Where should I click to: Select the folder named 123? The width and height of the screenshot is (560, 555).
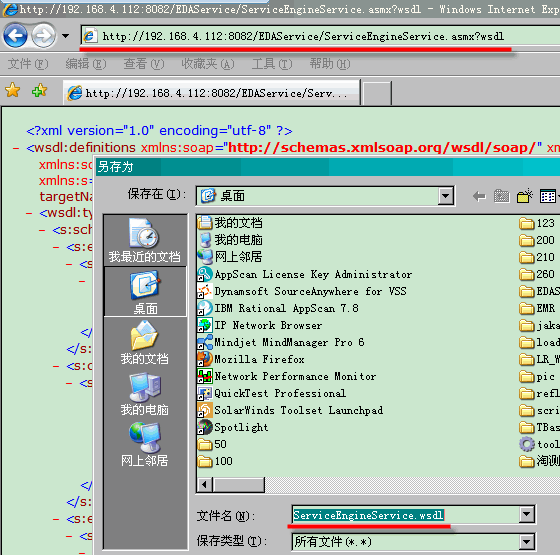click(537, 223)
